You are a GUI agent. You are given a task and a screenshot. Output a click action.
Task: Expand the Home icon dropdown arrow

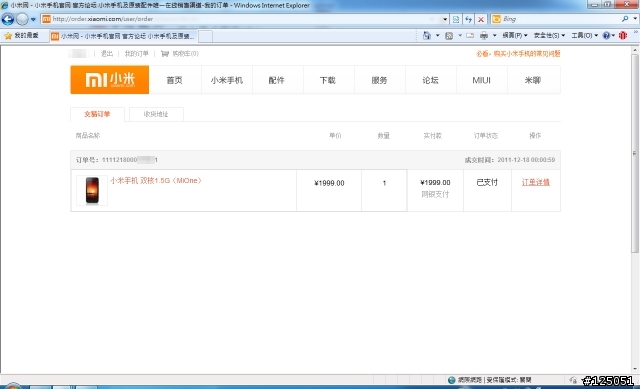point(438,36)
